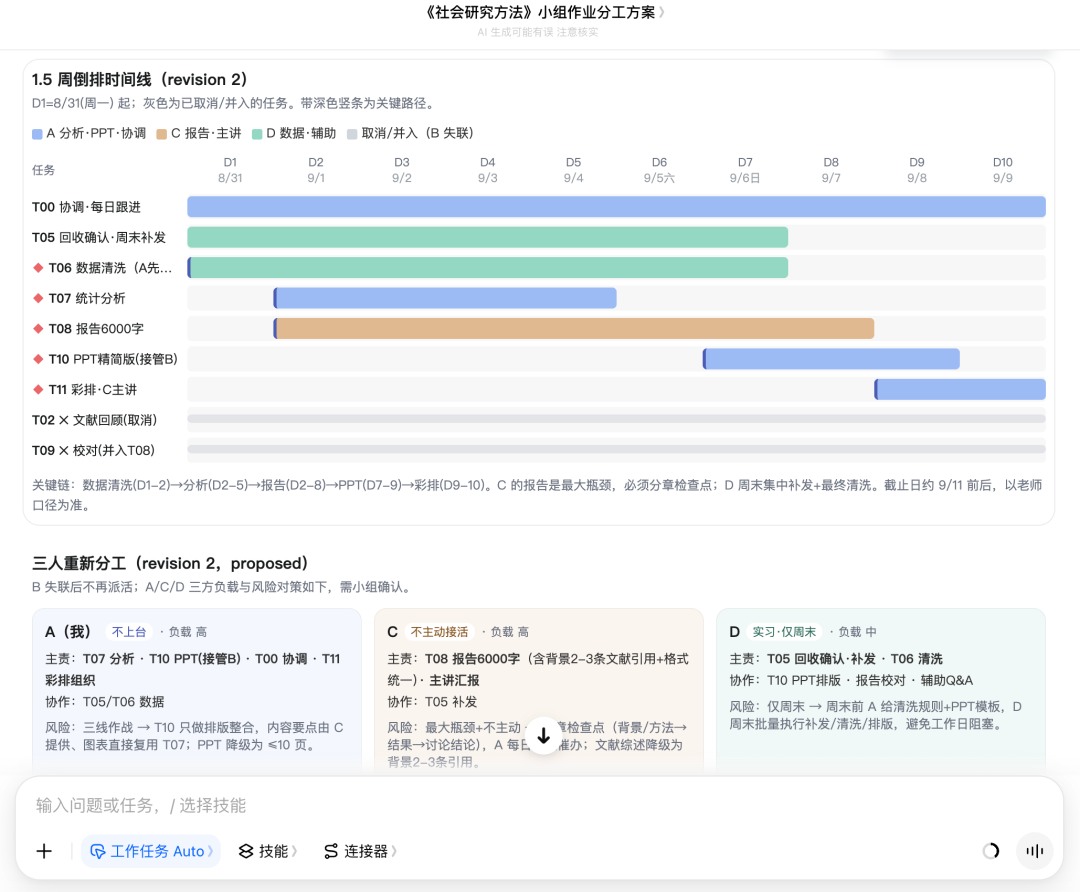Select the blue T10 PPT精简版 timeline bar
The height and width of the screenshot is (892, 1080).
point(831,358)
